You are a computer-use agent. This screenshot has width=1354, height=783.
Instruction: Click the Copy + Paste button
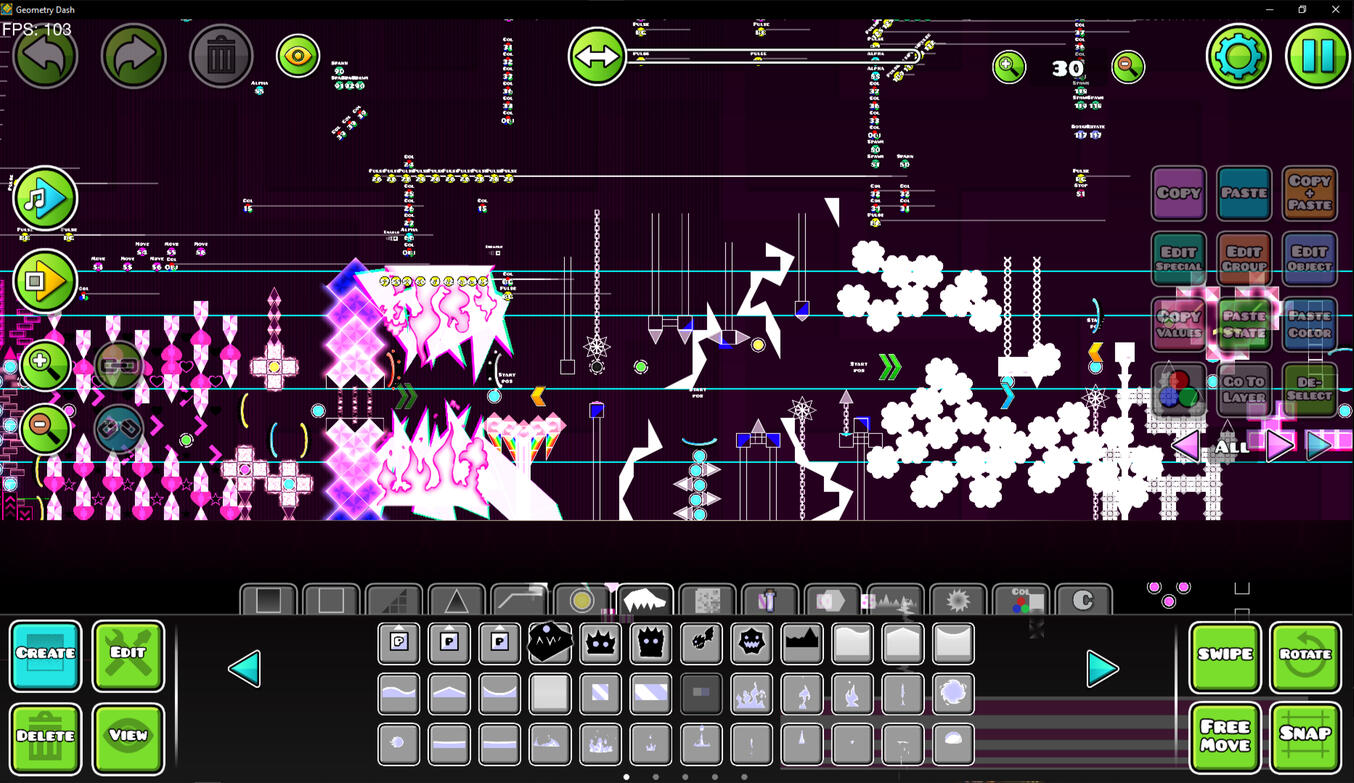[x=1309, y=193]
